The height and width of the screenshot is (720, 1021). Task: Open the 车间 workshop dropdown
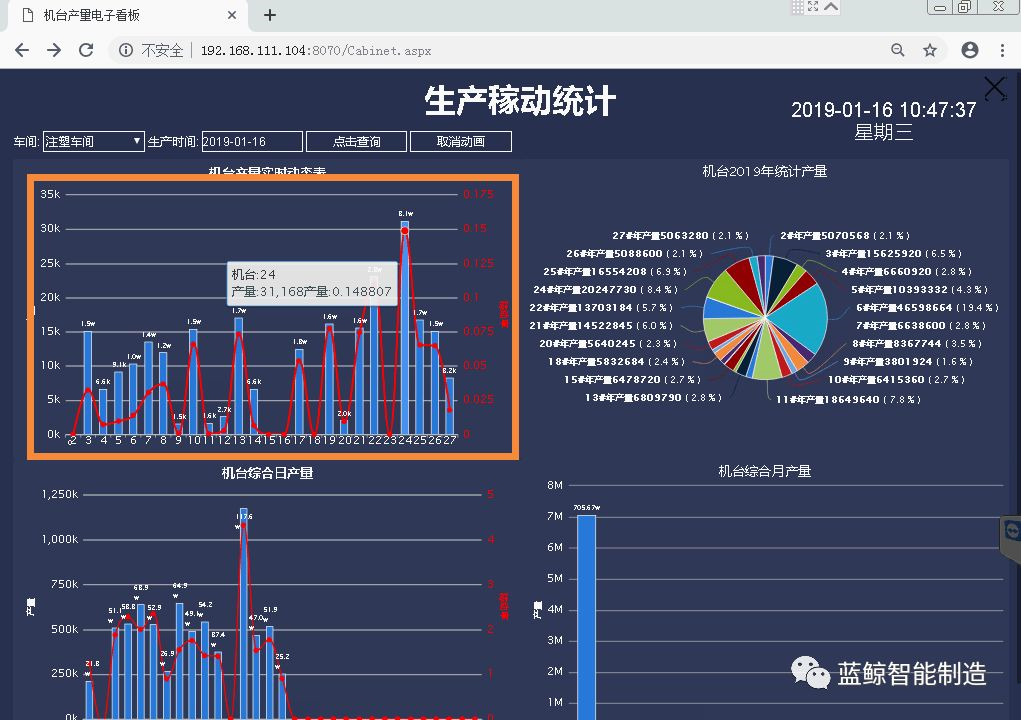93,141
